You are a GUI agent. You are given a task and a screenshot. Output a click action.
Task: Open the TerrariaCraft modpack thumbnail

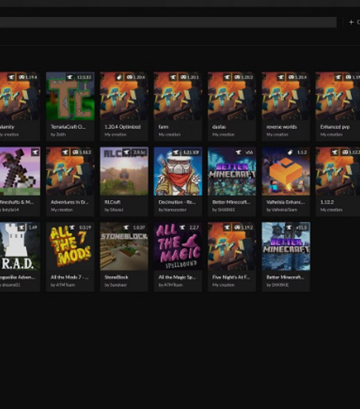pyautogui.click(x=70, y=96)
